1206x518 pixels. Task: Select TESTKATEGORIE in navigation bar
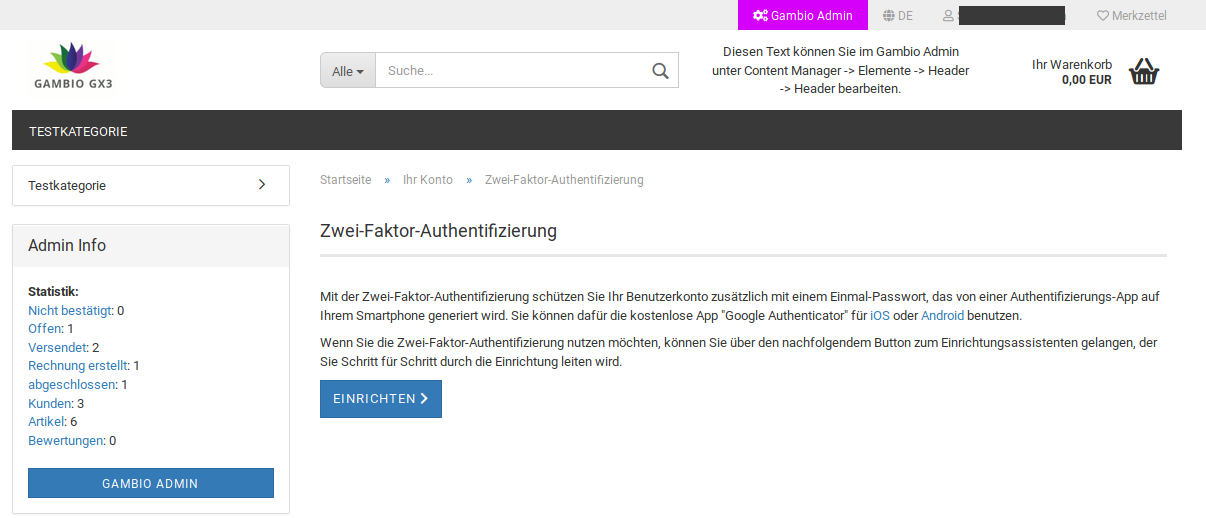(x=78, y=131)
